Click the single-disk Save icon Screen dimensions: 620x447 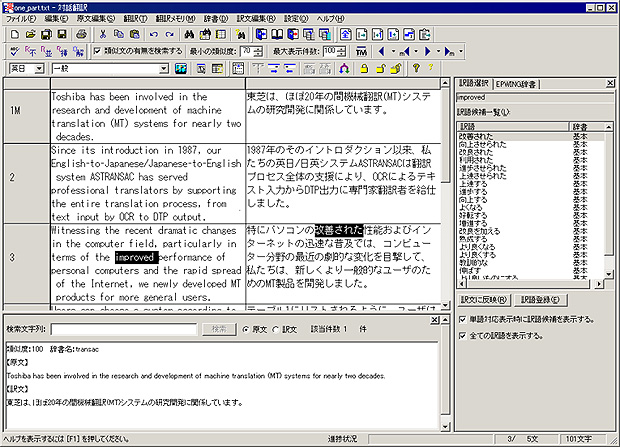(62, 35)
